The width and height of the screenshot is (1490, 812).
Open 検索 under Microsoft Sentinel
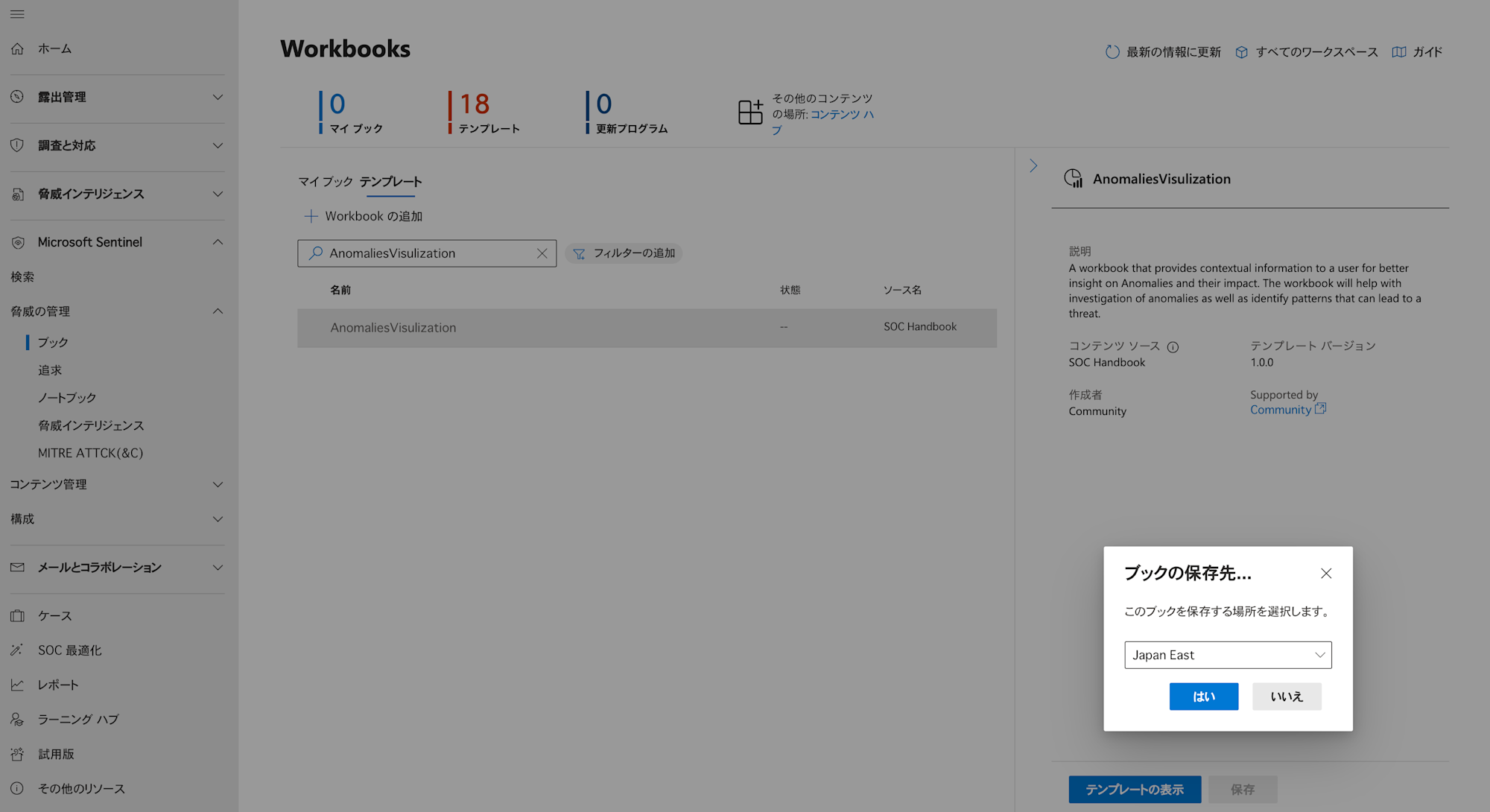coord(22,277)
